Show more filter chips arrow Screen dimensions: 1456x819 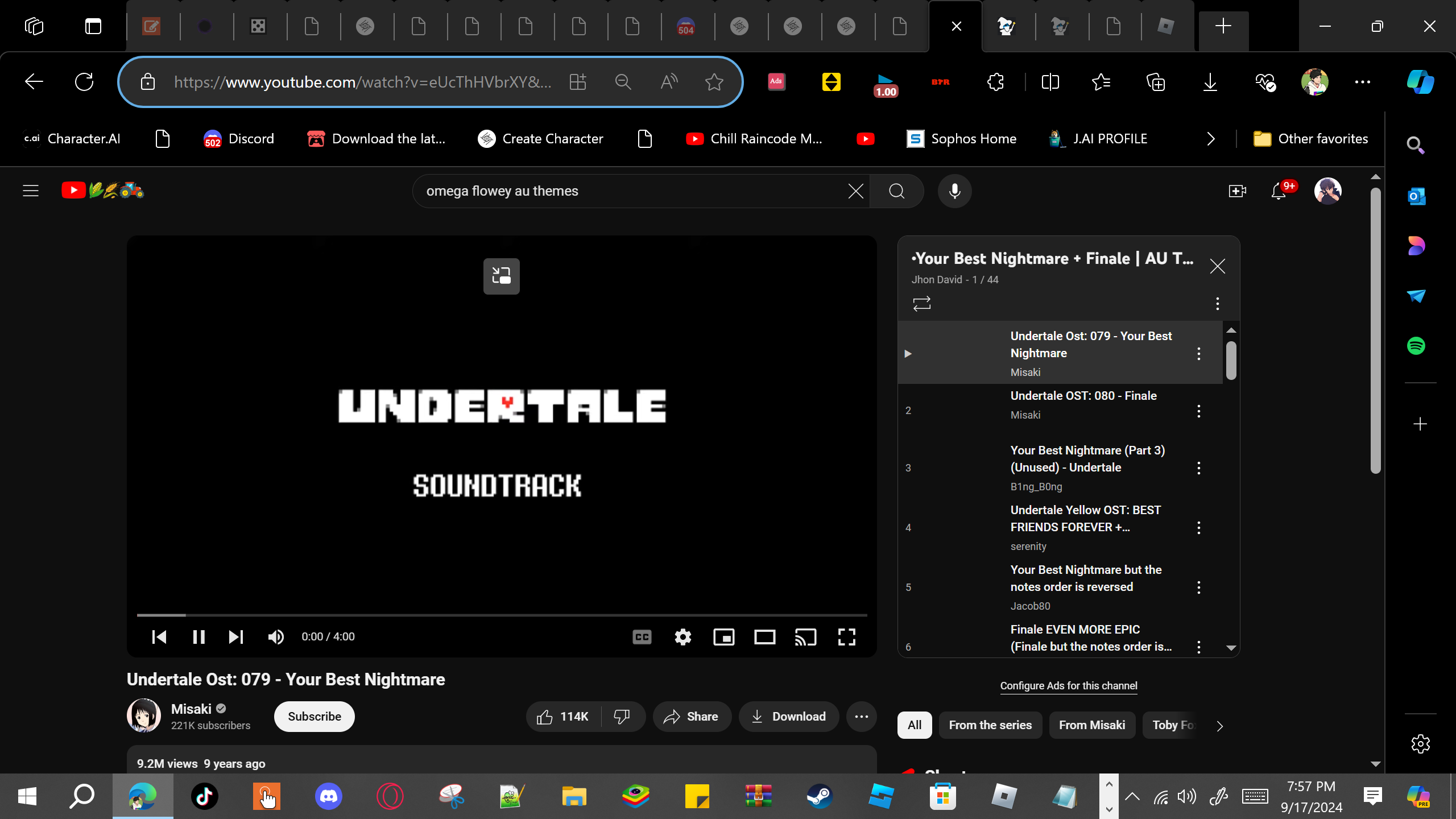tap(1219, 726)
